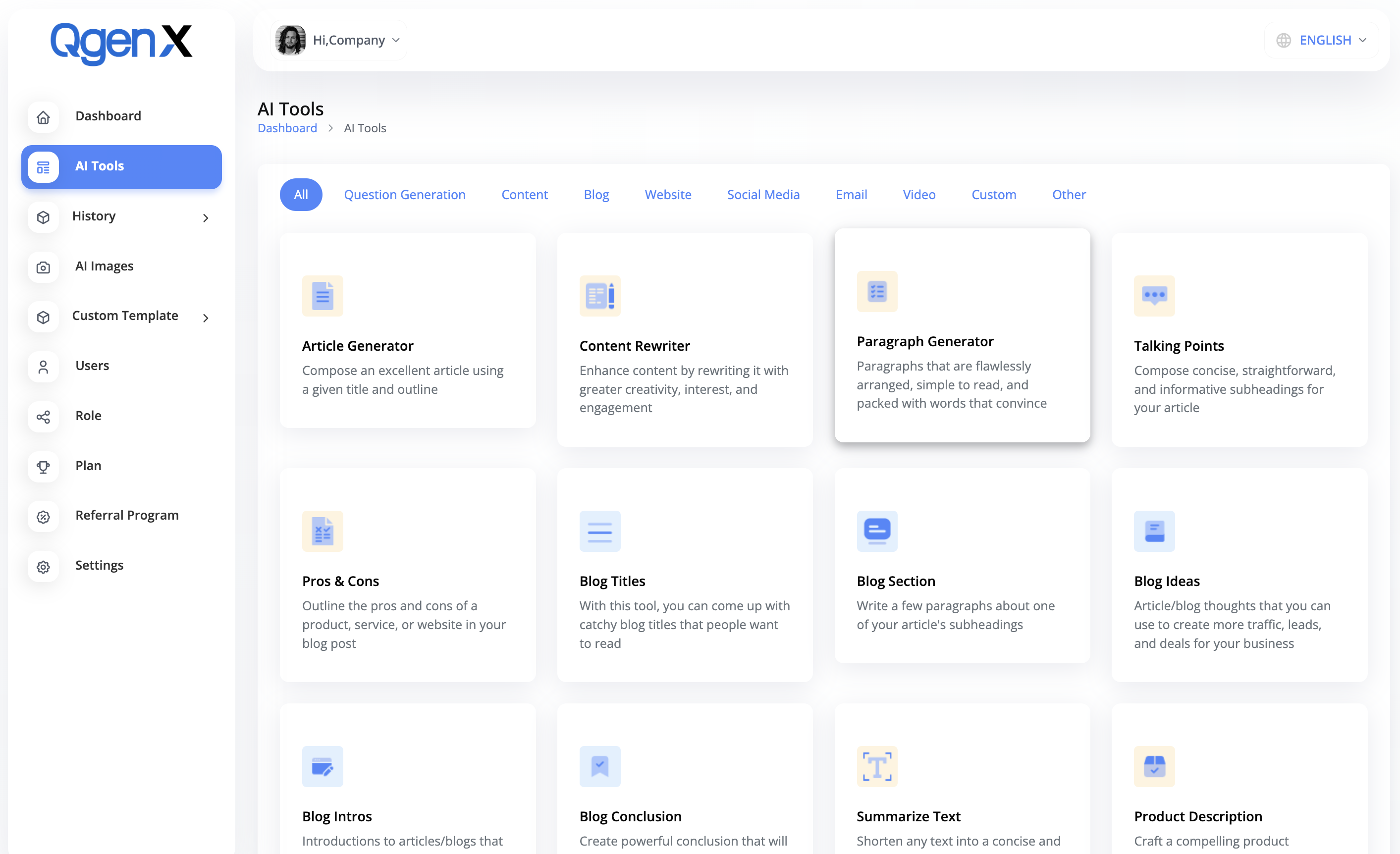Open the Hi,Company account dropdown

pyautogui.click(x=339, y=40)
